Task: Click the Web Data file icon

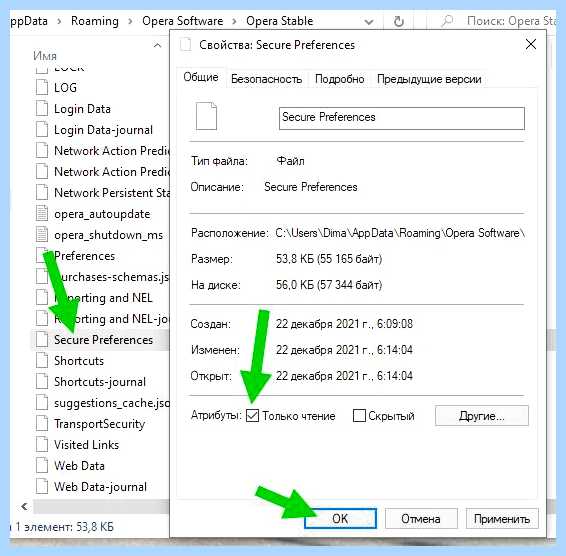Action: (42, 465)
